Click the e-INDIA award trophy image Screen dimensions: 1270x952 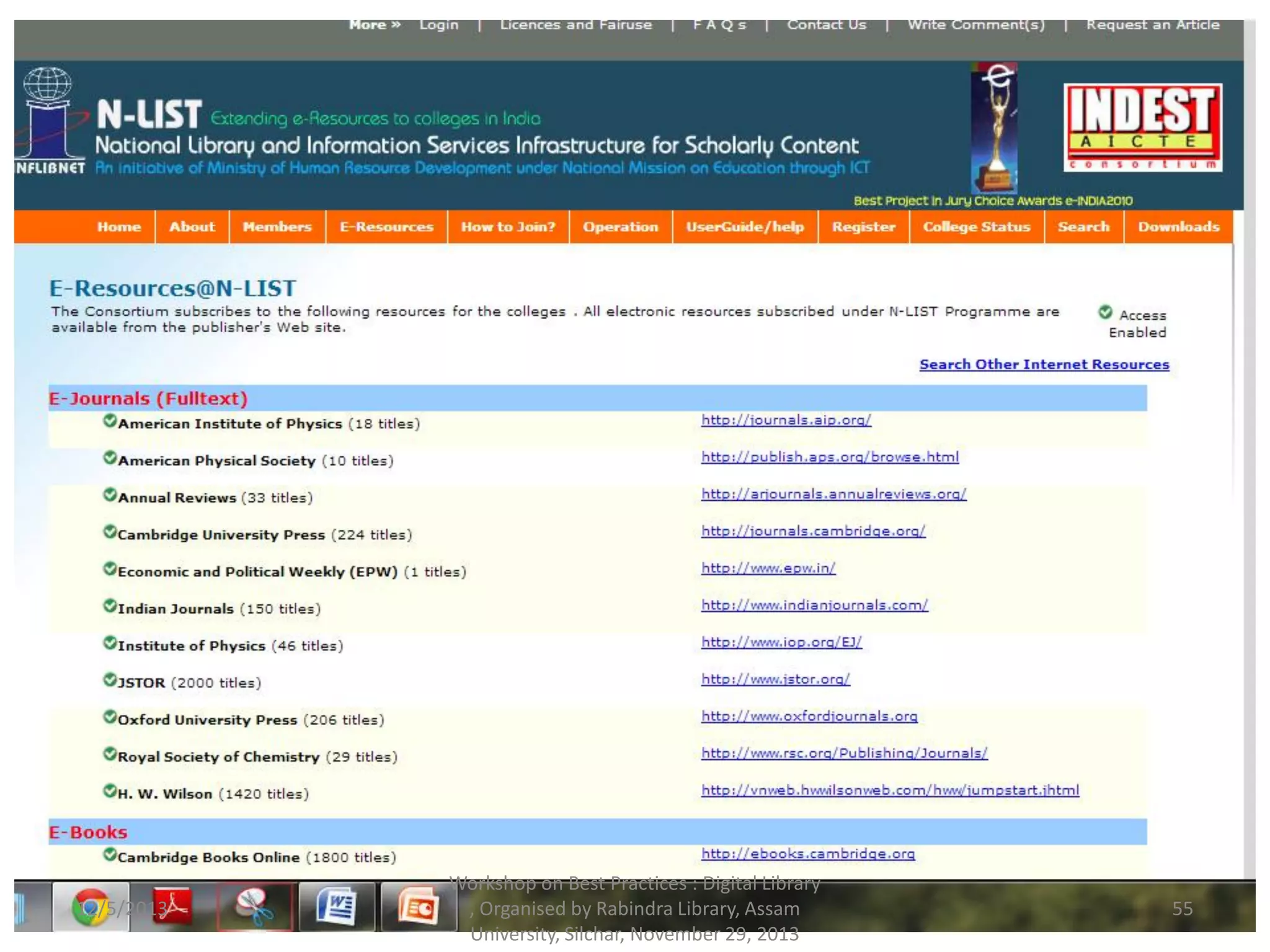(994, 127)
